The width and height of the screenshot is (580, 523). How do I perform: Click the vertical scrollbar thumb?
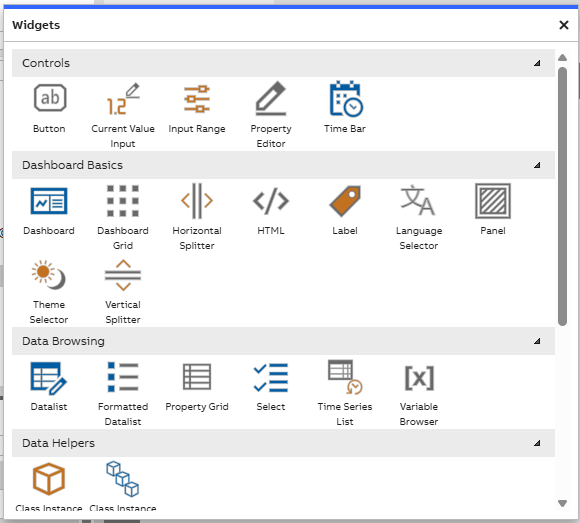pyautogui.click(x=563, y=196)
